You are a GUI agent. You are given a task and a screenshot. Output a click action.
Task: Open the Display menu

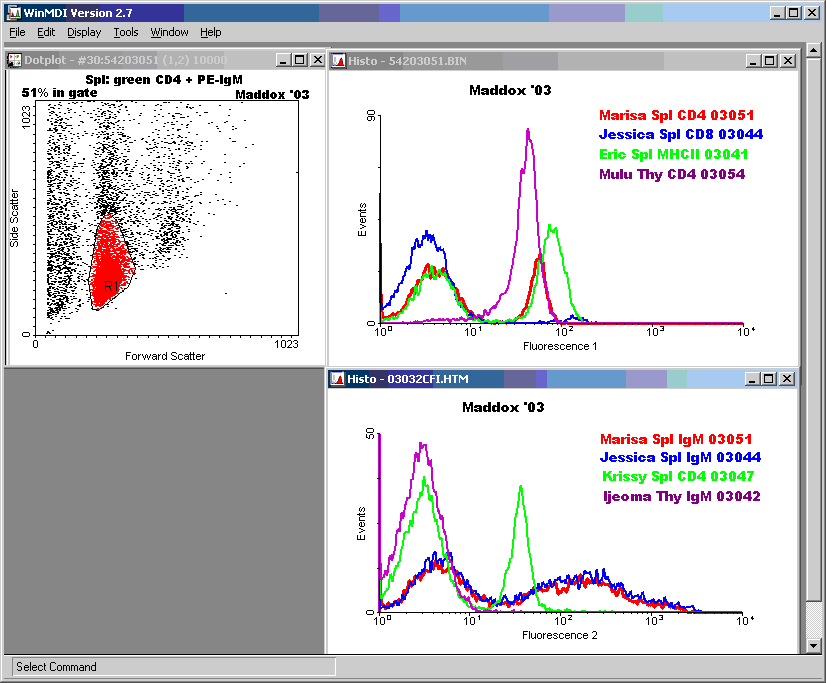84,32
